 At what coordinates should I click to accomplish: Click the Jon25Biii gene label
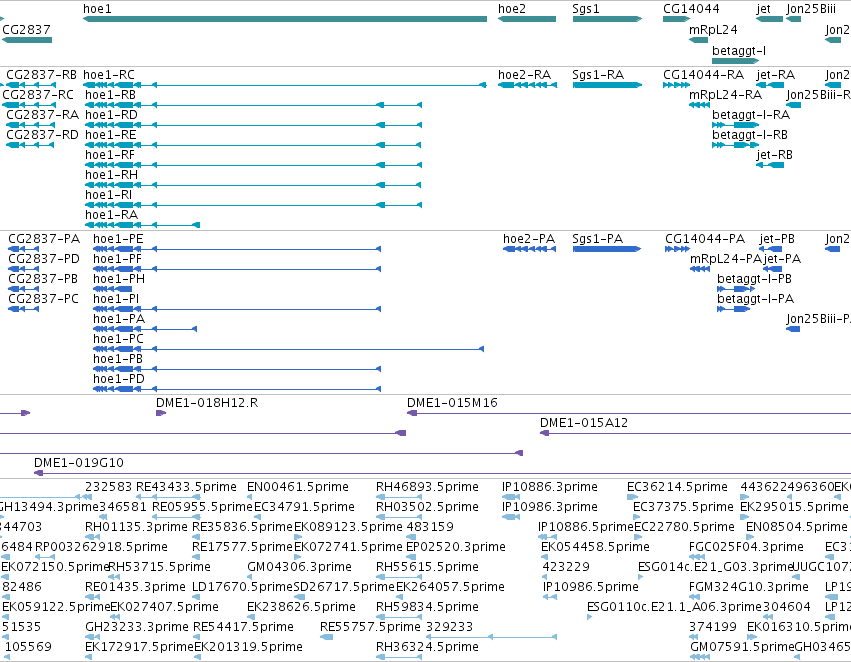tap(811, 9)
